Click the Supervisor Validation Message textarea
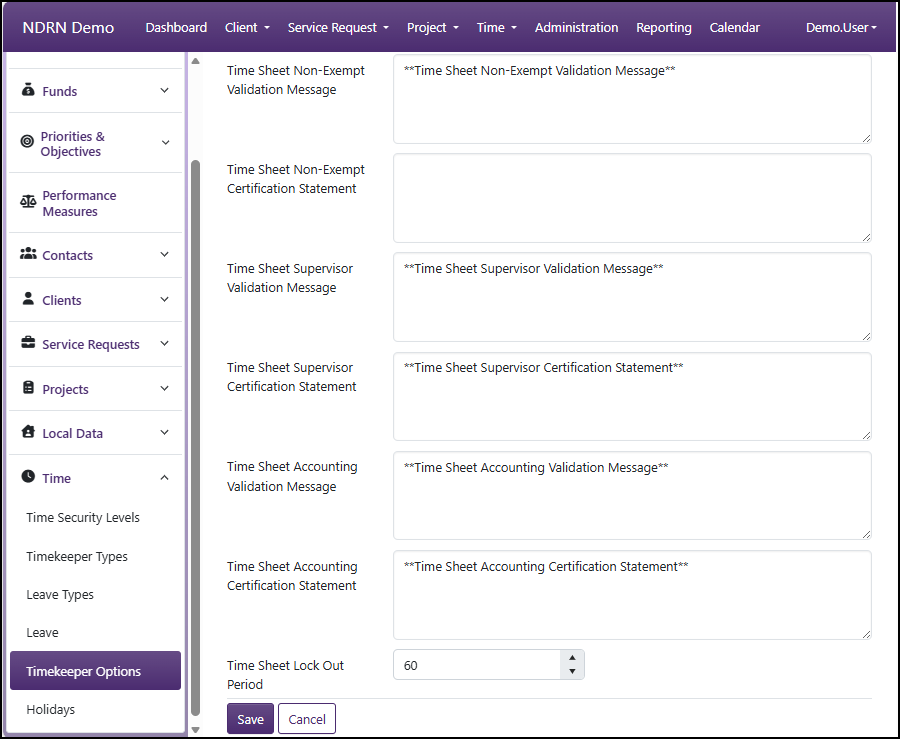 pyautogui.click(x=633, y=297)
